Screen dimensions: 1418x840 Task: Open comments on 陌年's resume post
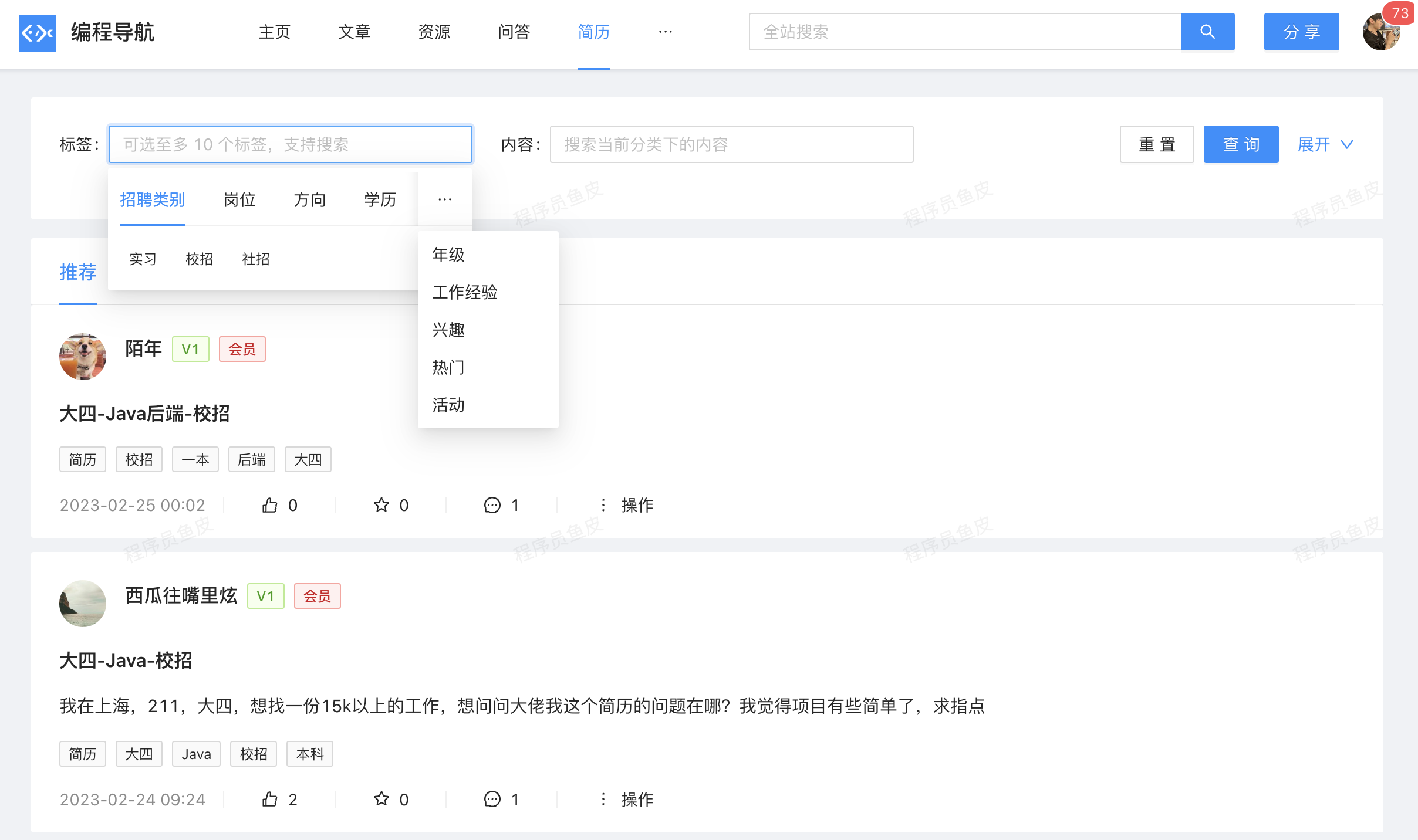[x=492, y=505]
